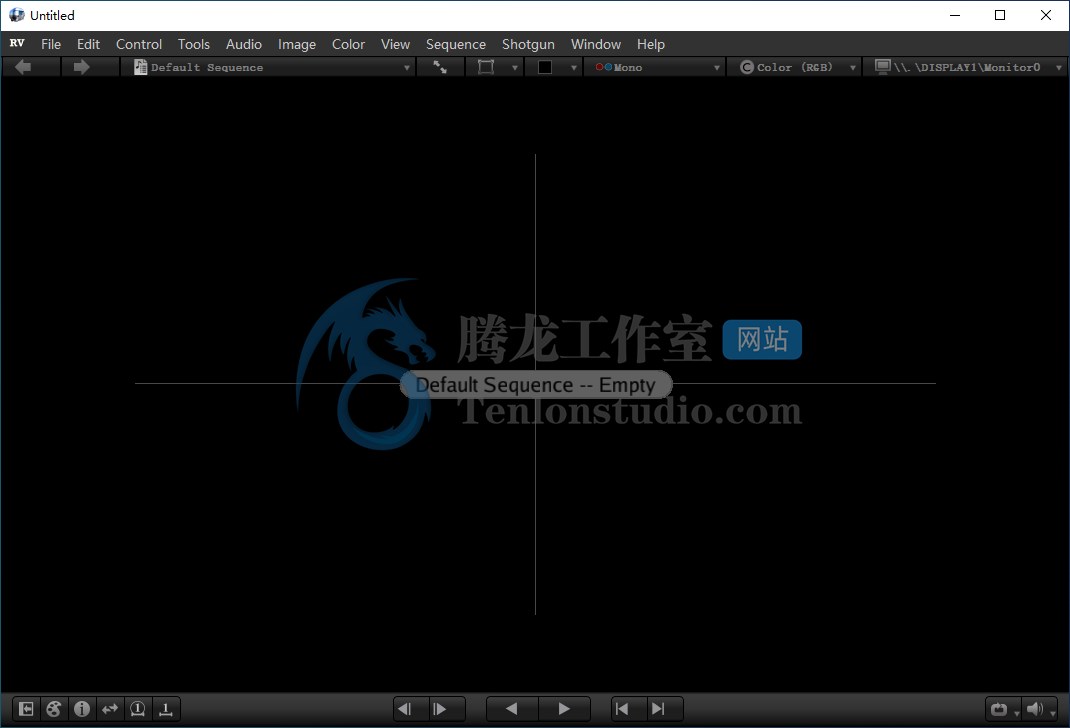1070x728 pixels.
Task: Open the frame options dropdown arrow
Action: (515, 68)
